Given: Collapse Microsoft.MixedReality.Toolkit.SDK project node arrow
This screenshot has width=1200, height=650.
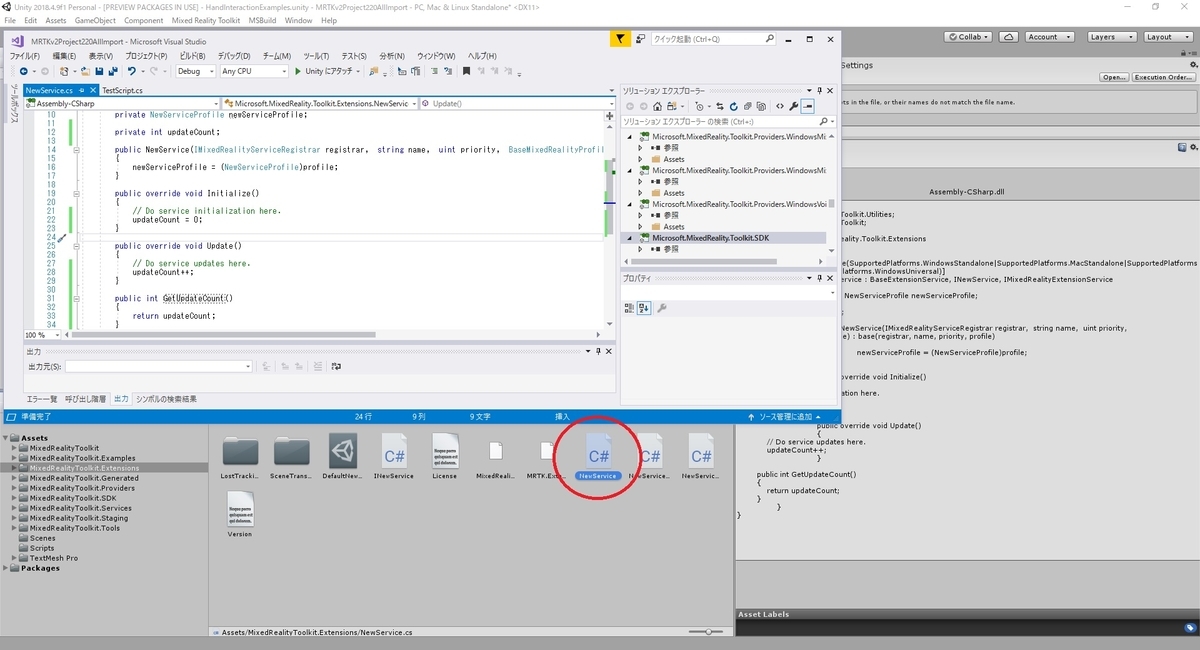Looking at the screenshot, I should (x=630, y=238).
